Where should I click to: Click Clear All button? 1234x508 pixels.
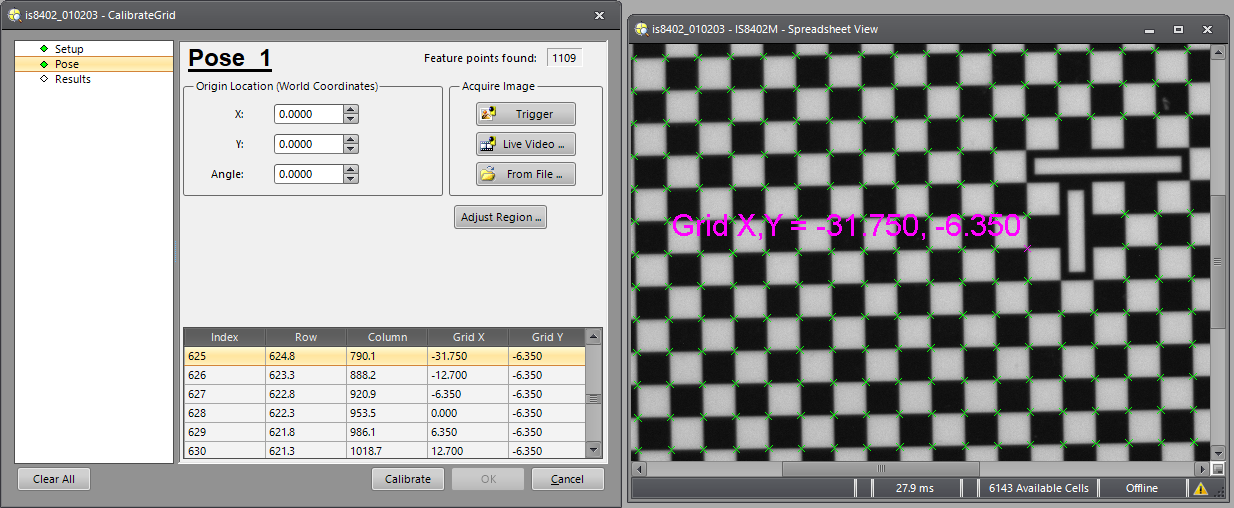coord(54,479)
